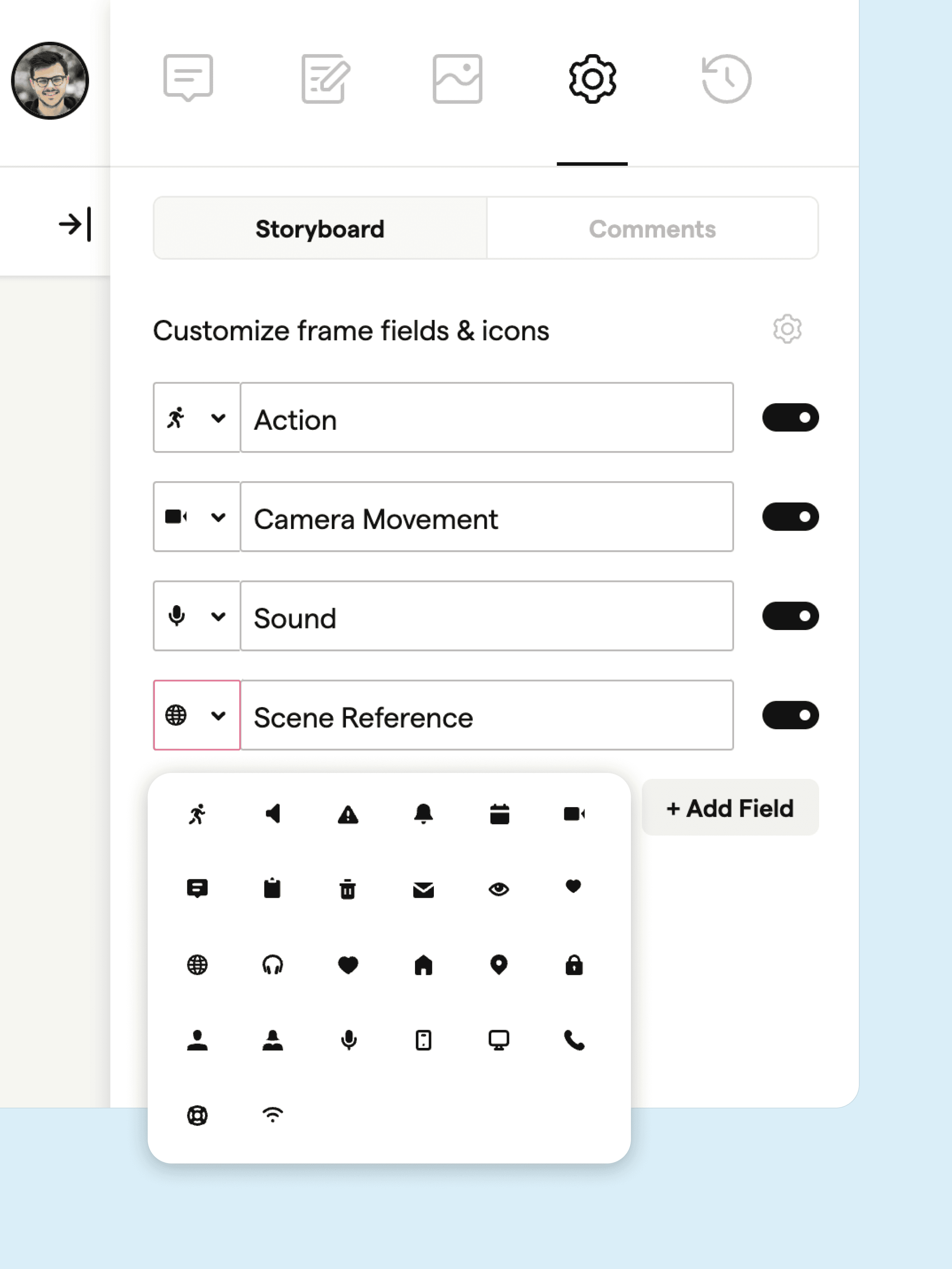
Task: Toggle the Sound field off
Action: click(x=791, y=616)
